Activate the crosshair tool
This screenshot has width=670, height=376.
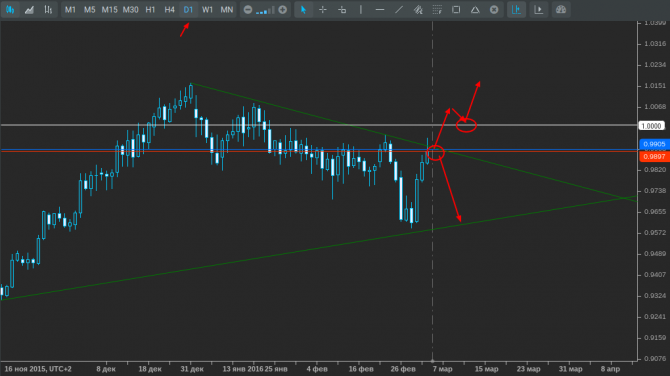tap(323, 9)
